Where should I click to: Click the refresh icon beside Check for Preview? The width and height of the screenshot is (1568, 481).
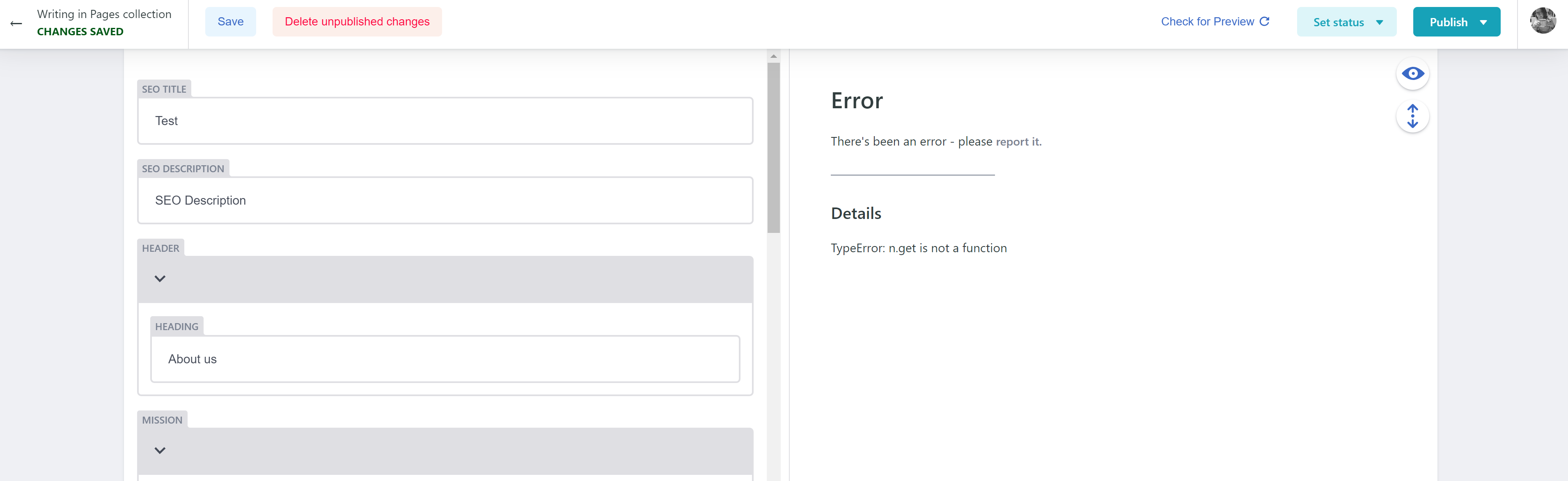[x=1265, y=21]
